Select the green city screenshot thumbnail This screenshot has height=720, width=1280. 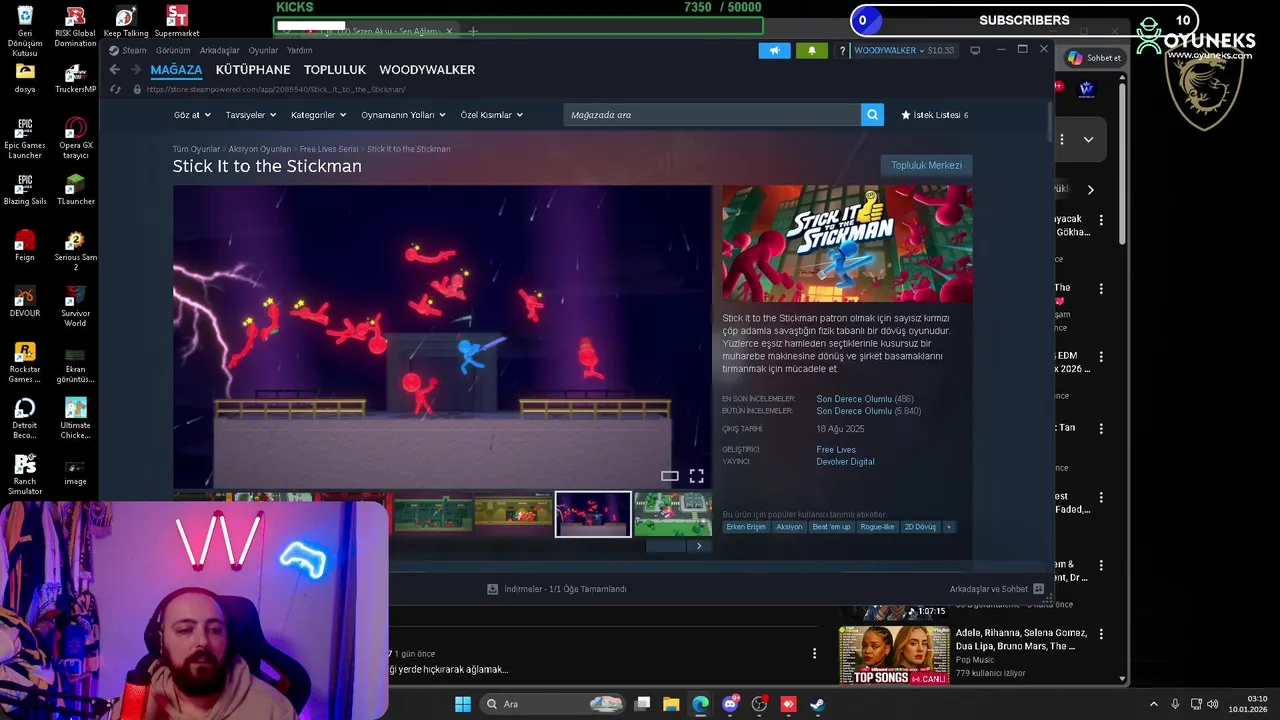[673, 514]
